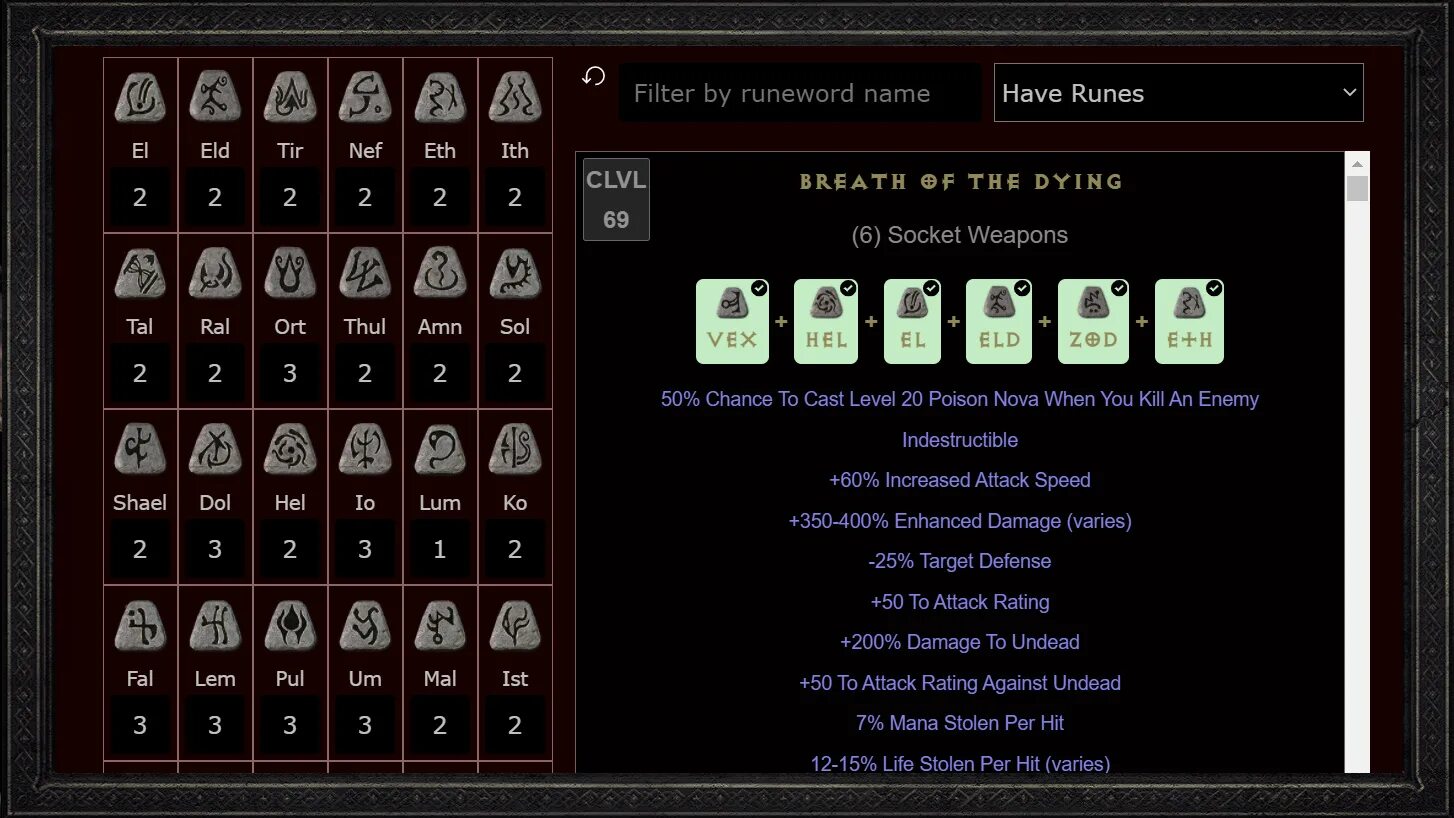Pick the Nef rune stone

[365, 98]
